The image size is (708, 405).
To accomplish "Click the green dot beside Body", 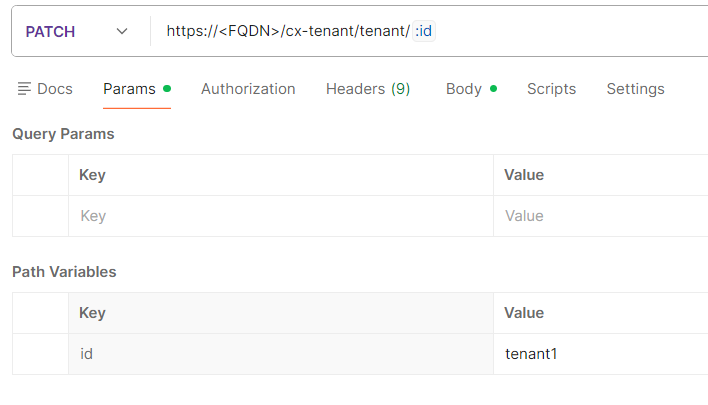I will 493,89.
